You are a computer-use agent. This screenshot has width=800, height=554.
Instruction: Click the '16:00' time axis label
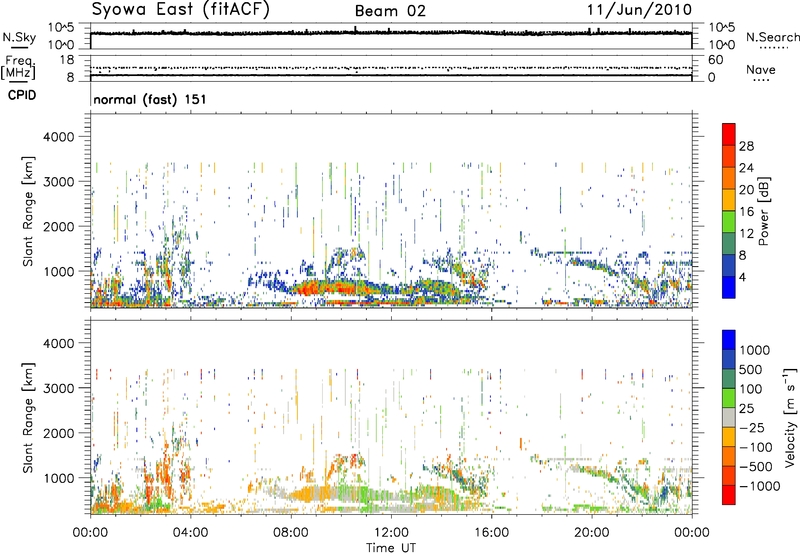(491, 533)
